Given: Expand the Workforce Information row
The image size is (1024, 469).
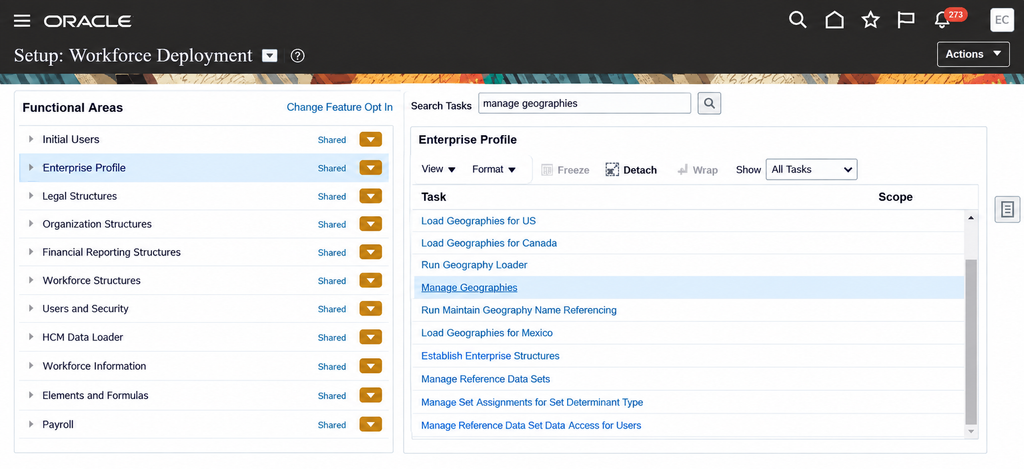Looking at the screenshot, I should (31, 365).
